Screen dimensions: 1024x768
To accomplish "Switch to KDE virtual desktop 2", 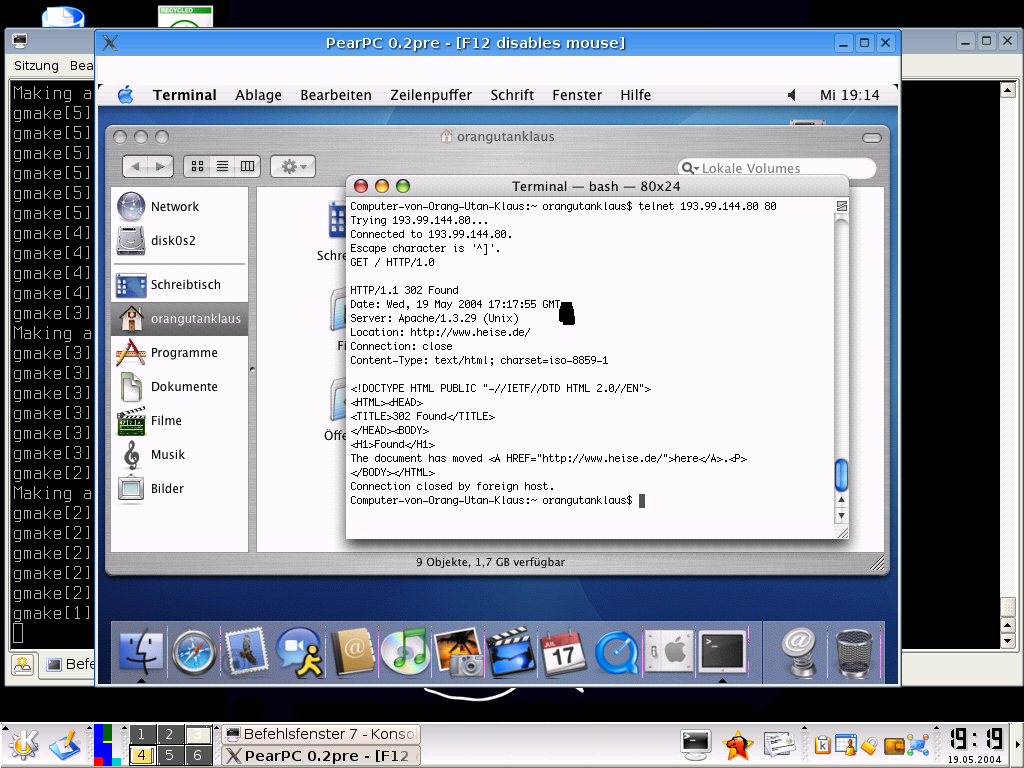I will [x=171, y=734].
